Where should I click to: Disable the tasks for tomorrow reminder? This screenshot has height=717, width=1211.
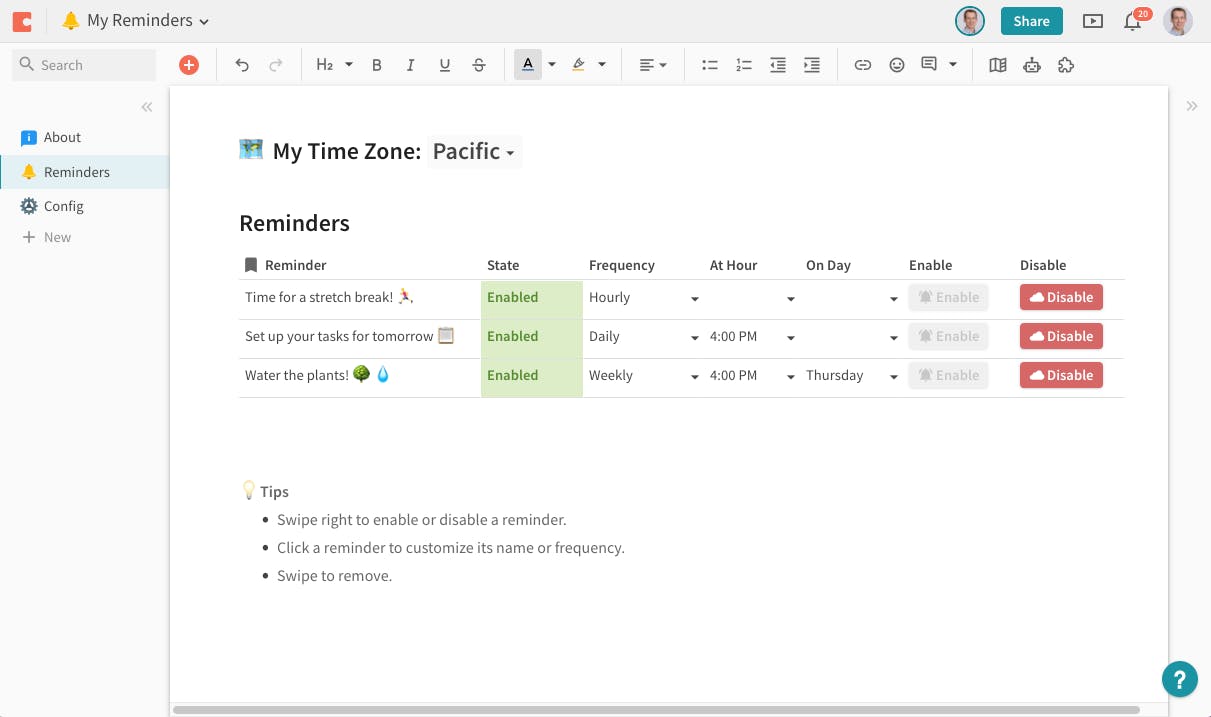click(1061, 336)
